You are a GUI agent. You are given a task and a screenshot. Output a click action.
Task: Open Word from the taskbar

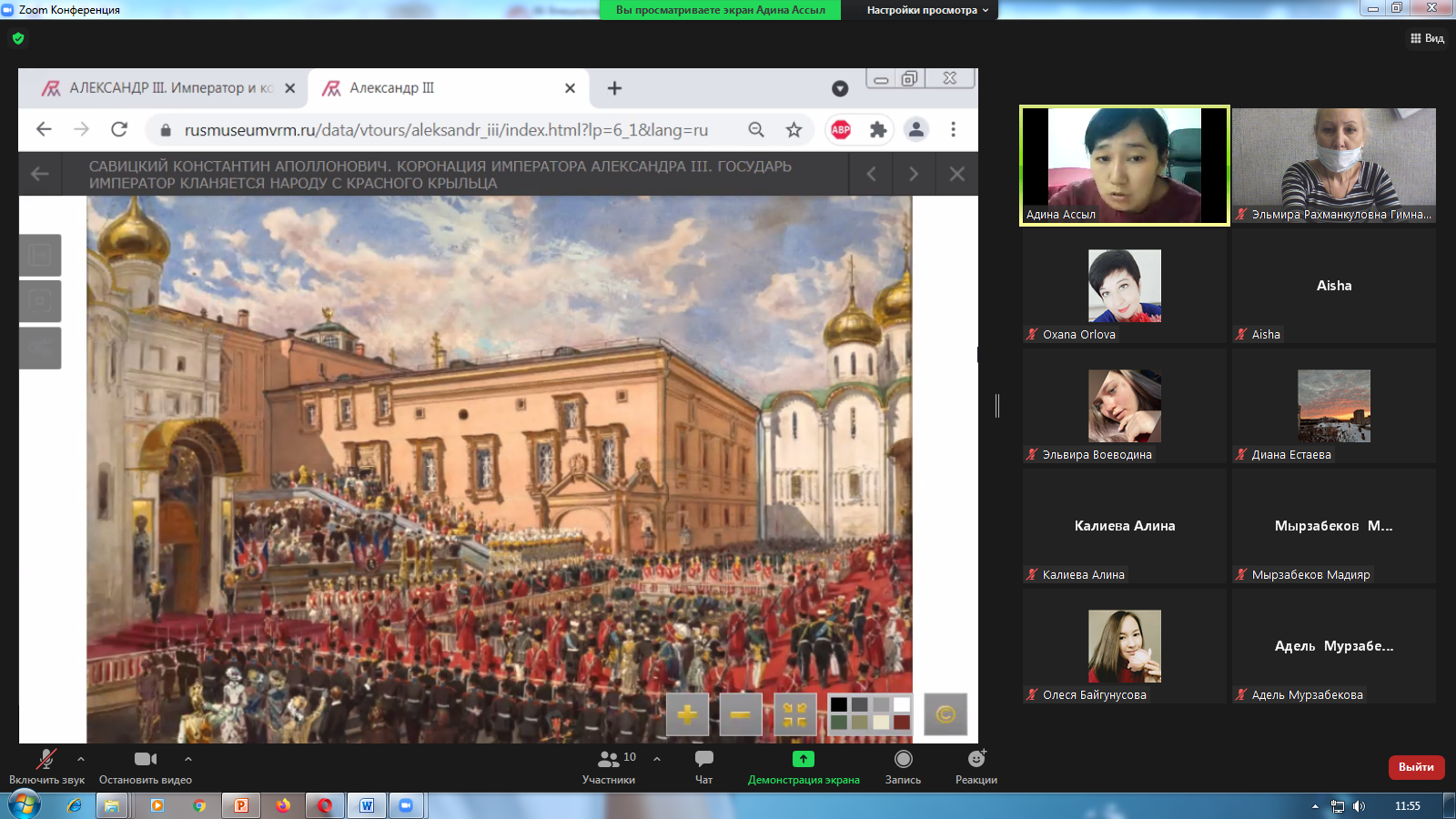(x=367, y=805)
